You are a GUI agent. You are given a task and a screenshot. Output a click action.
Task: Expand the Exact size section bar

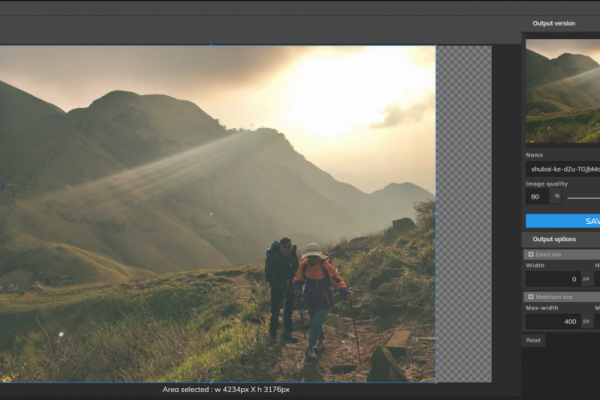pos(562,255)
